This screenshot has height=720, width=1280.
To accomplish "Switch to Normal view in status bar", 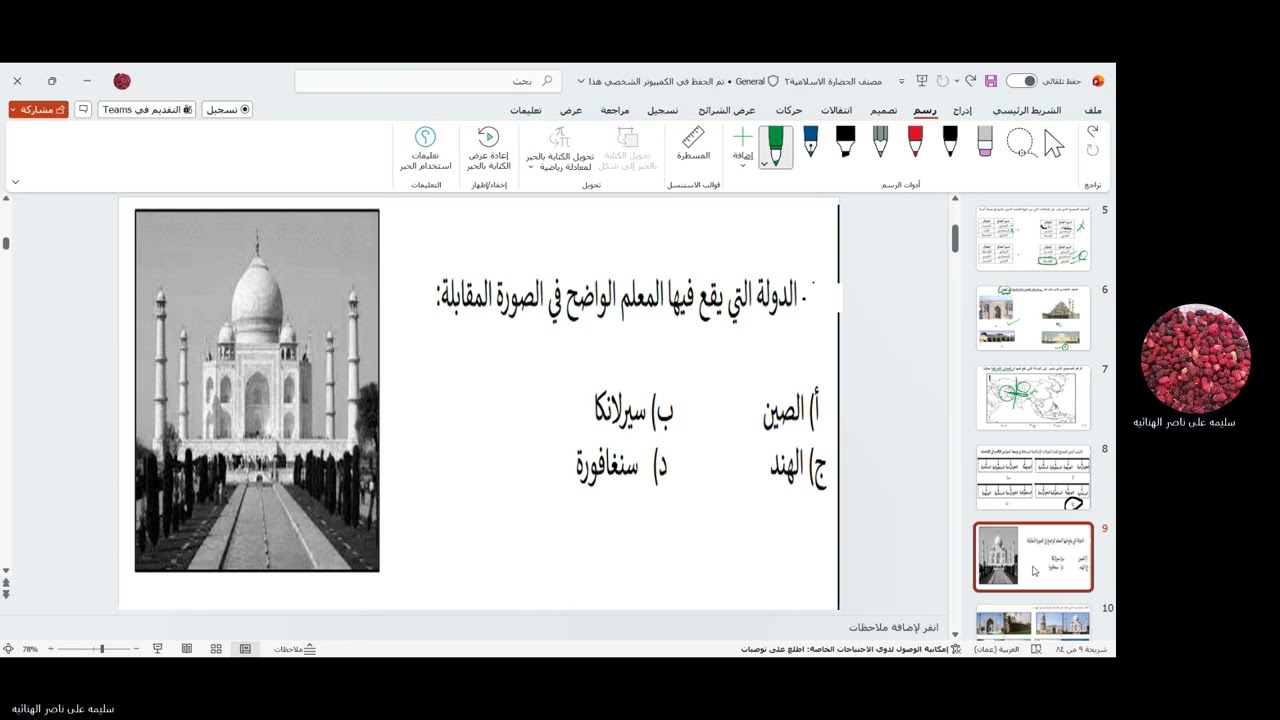I will (x=245, y=649).
